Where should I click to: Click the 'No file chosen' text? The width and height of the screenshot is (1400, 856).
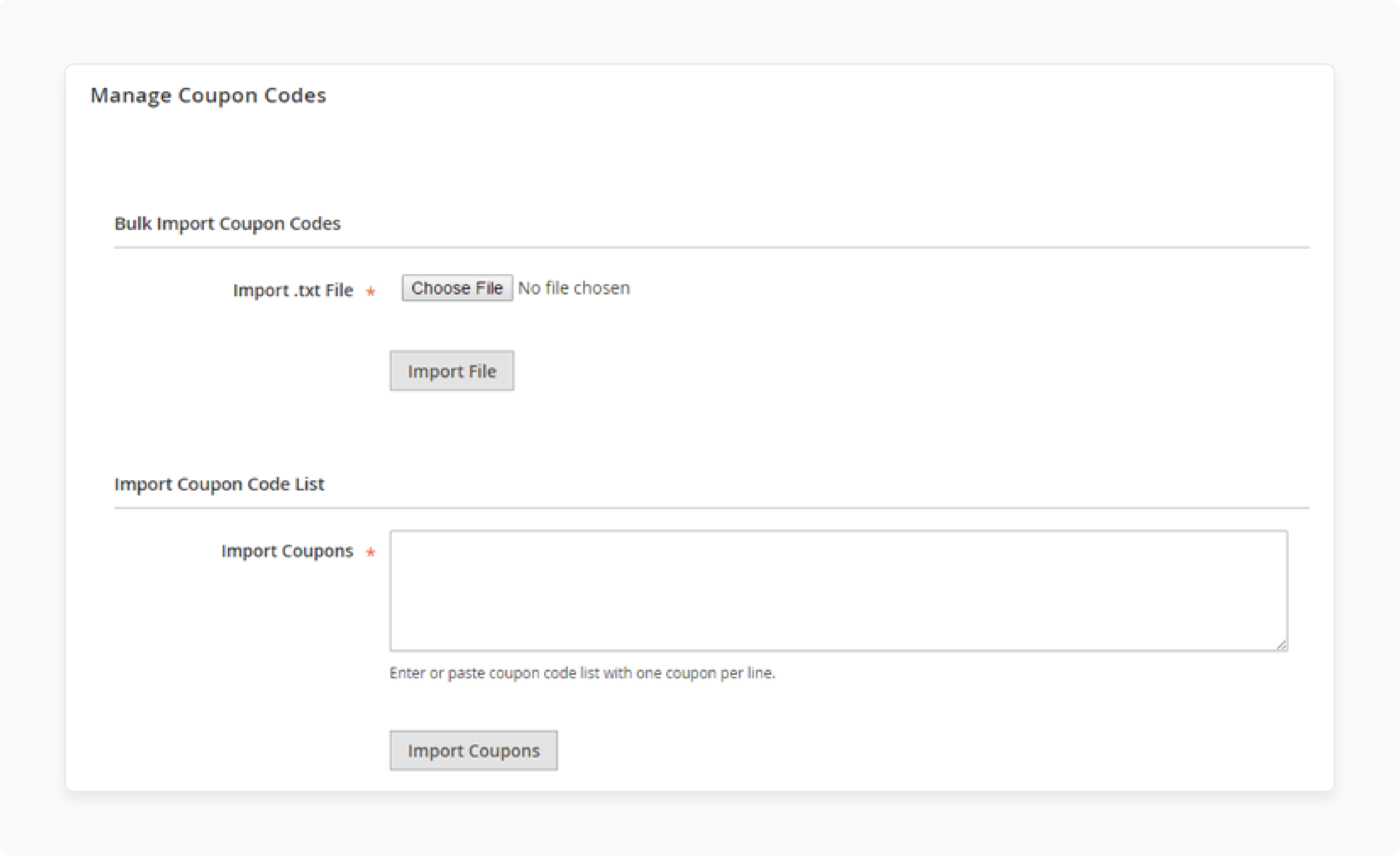click(x=574, y=288)
